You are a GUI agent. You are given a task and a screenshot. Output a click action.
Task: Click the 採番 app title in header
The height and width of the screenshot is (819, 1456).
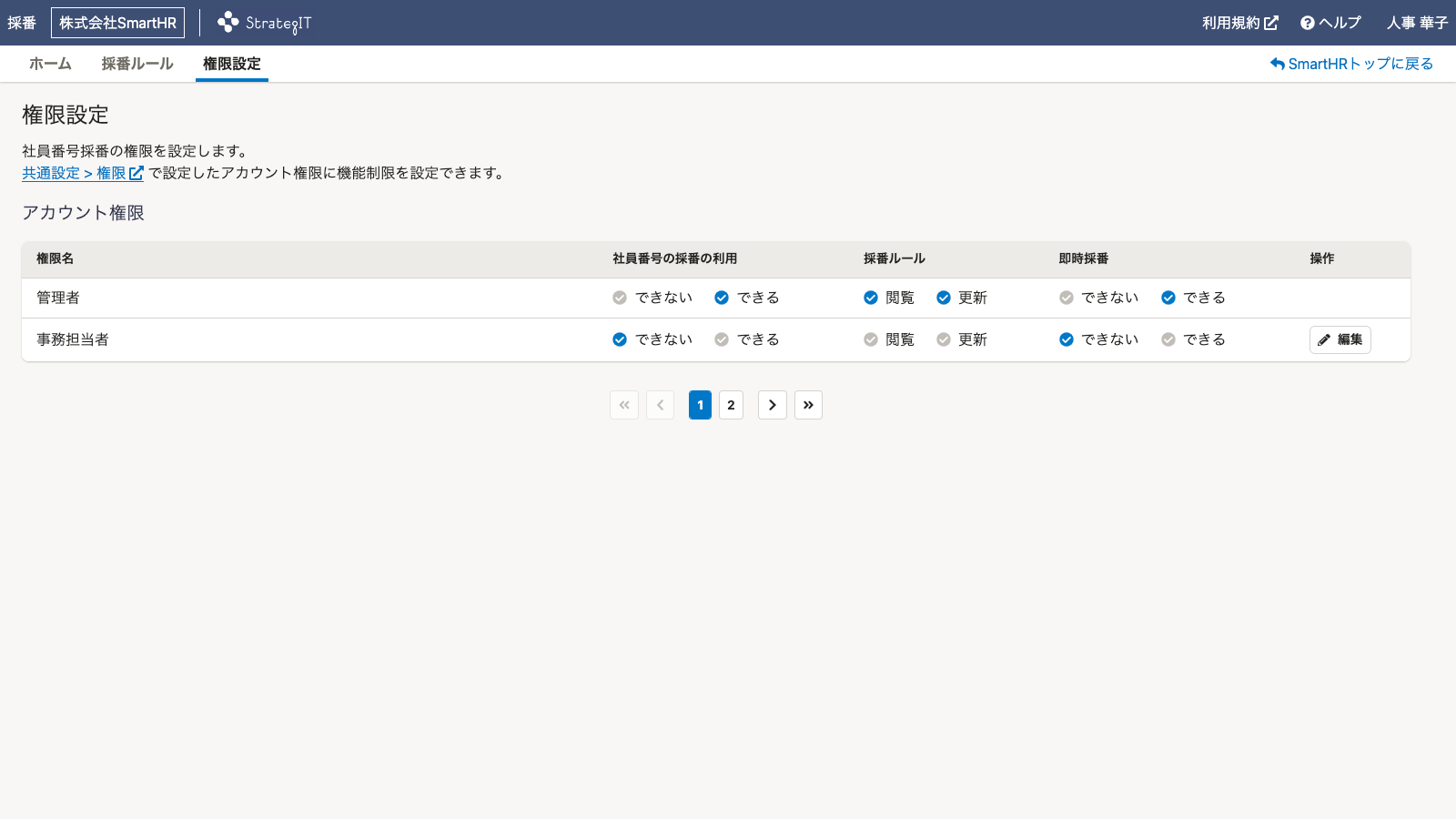(x=22, y=23)
